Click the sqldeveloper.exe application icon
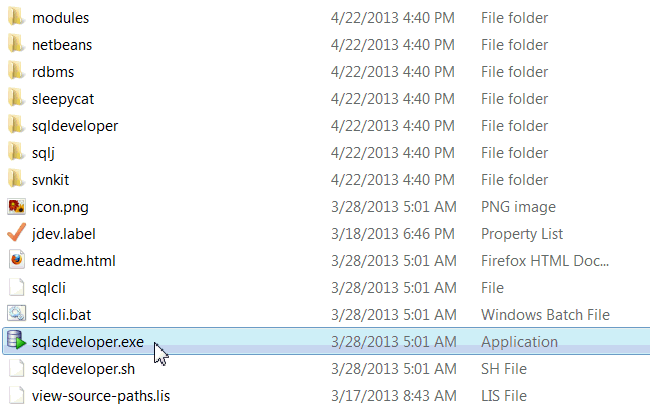The height and width of the screenshot is (409, 650). pos(15,341)
